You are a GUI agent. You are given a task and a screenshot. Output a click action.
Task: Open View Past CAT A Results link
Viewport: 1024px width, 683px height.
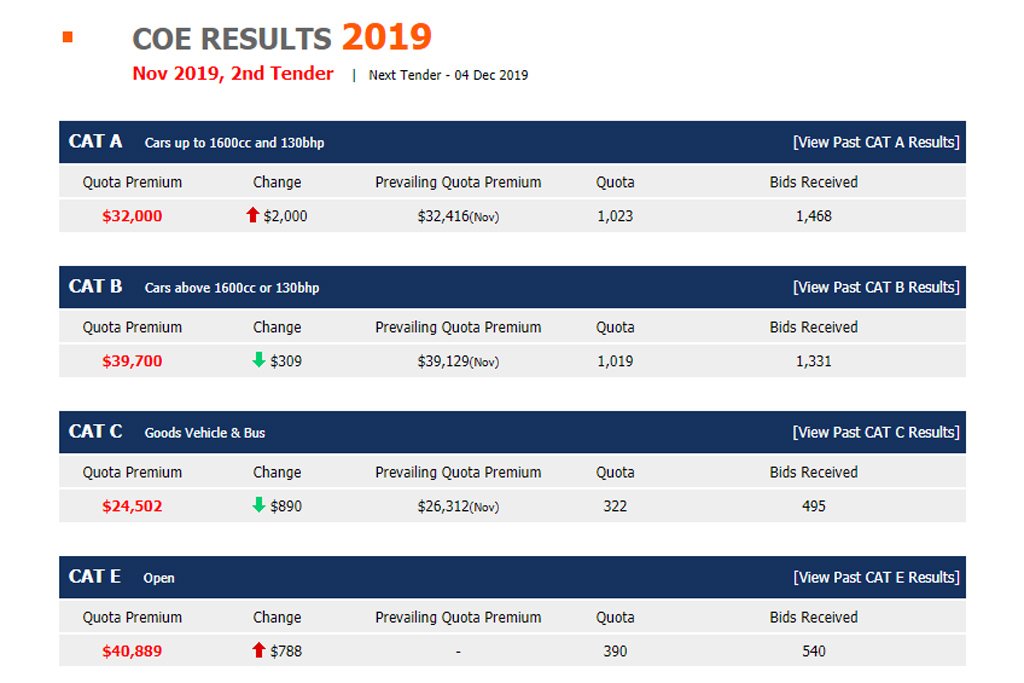click(x=876, y=142)
